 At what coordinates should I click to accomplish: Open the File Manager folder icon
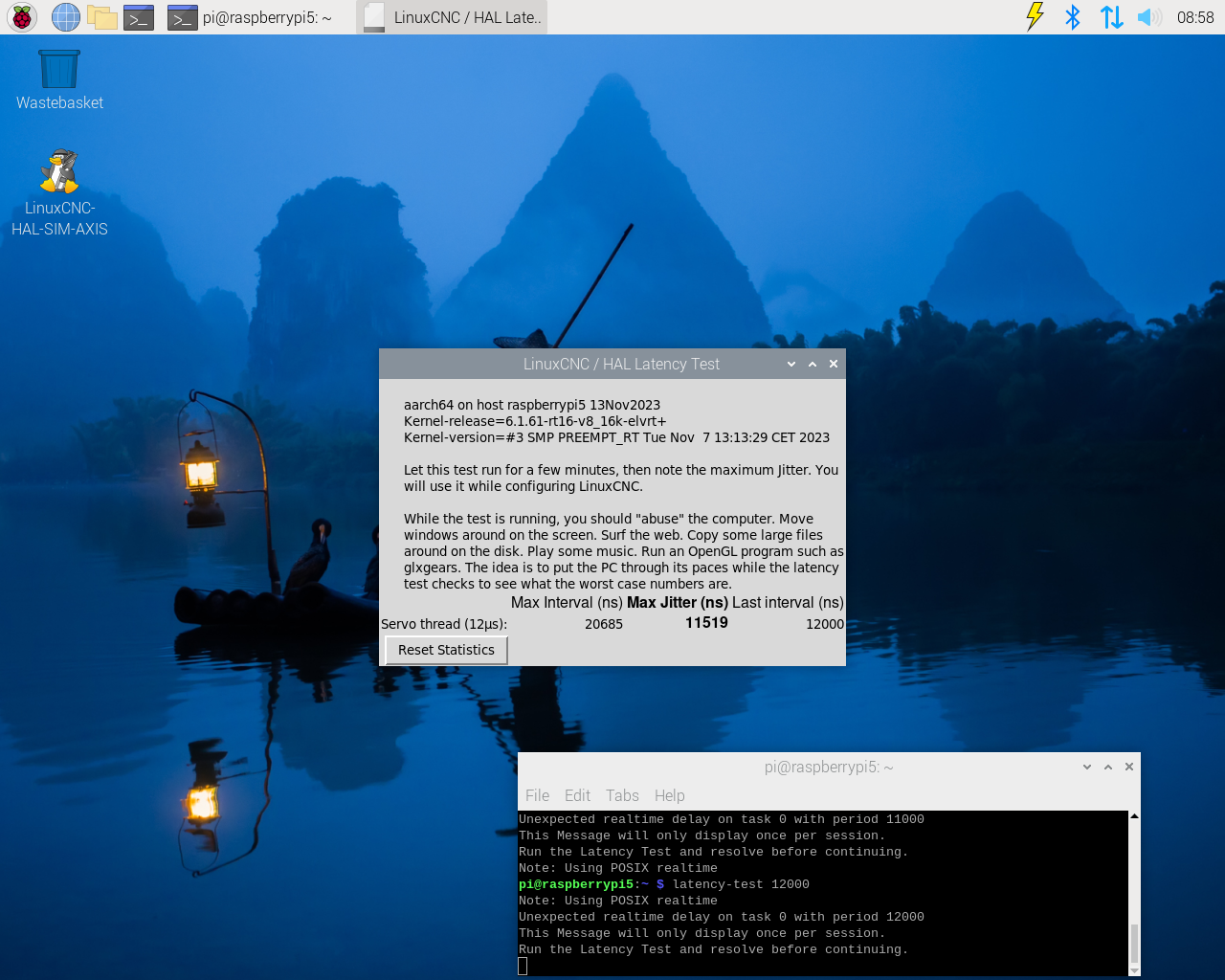click(x=102, y=17)
